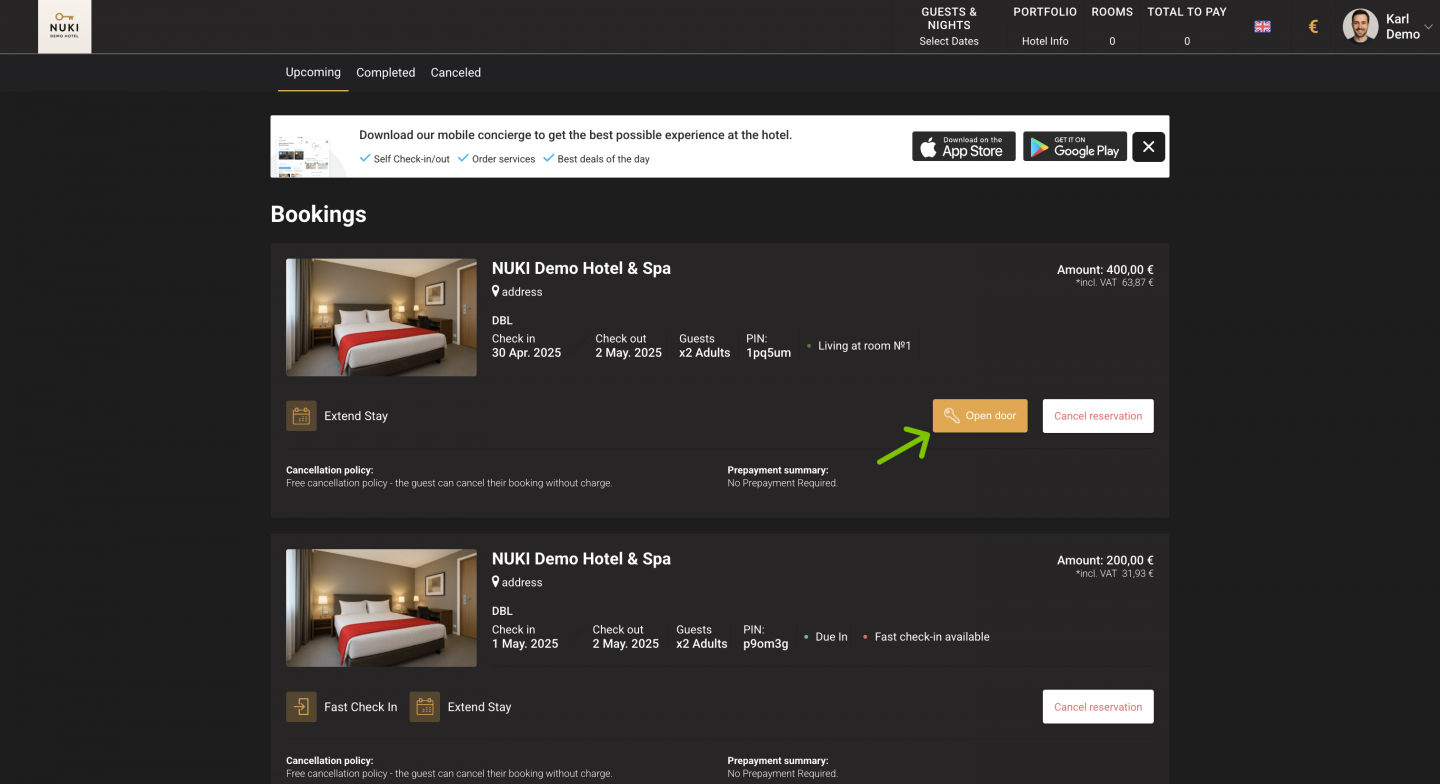Click Extend Stay calendar icon, second booking
The width and height of the screenshot is (1440, 784).
click(x=425, y=707)
